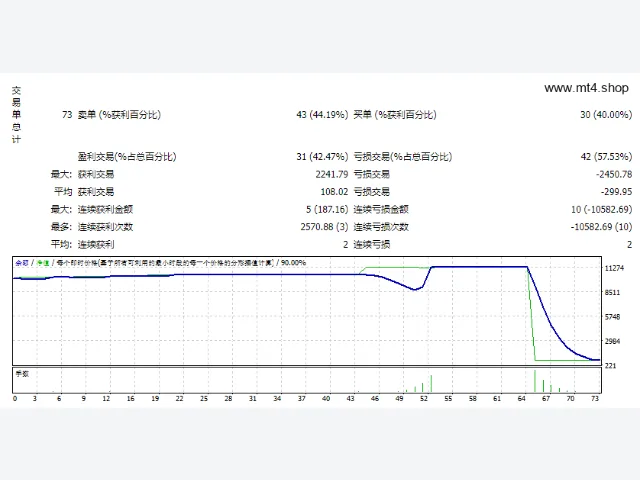
Task: Click the 连续亏损次数 label
Action: tap(381, 227)
